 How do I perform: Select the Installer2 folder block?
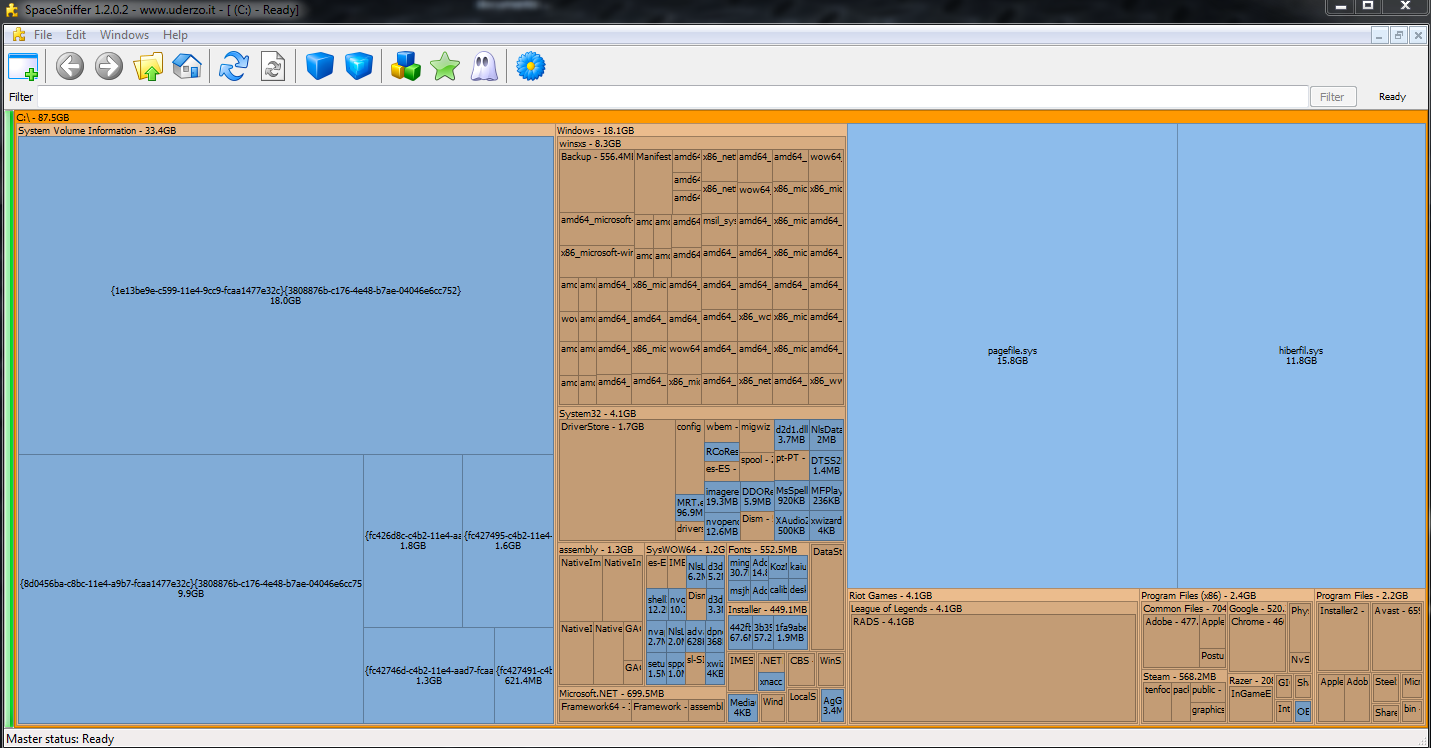[1344, 637]
